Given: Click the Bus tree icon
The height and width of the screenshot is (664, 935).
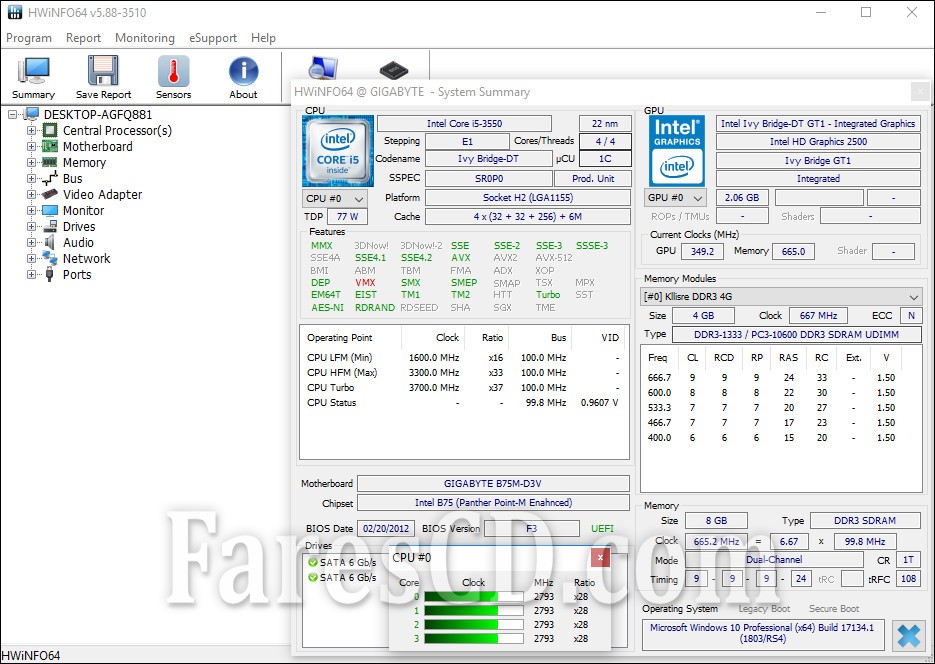Looking at the screenshot, I should [50, 178].
